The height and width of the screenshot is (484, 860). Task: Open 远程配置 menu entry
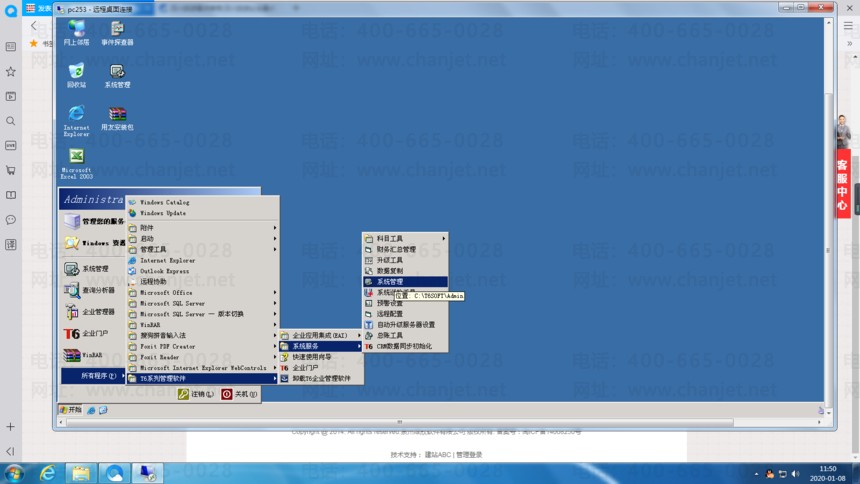click(405, 314)
